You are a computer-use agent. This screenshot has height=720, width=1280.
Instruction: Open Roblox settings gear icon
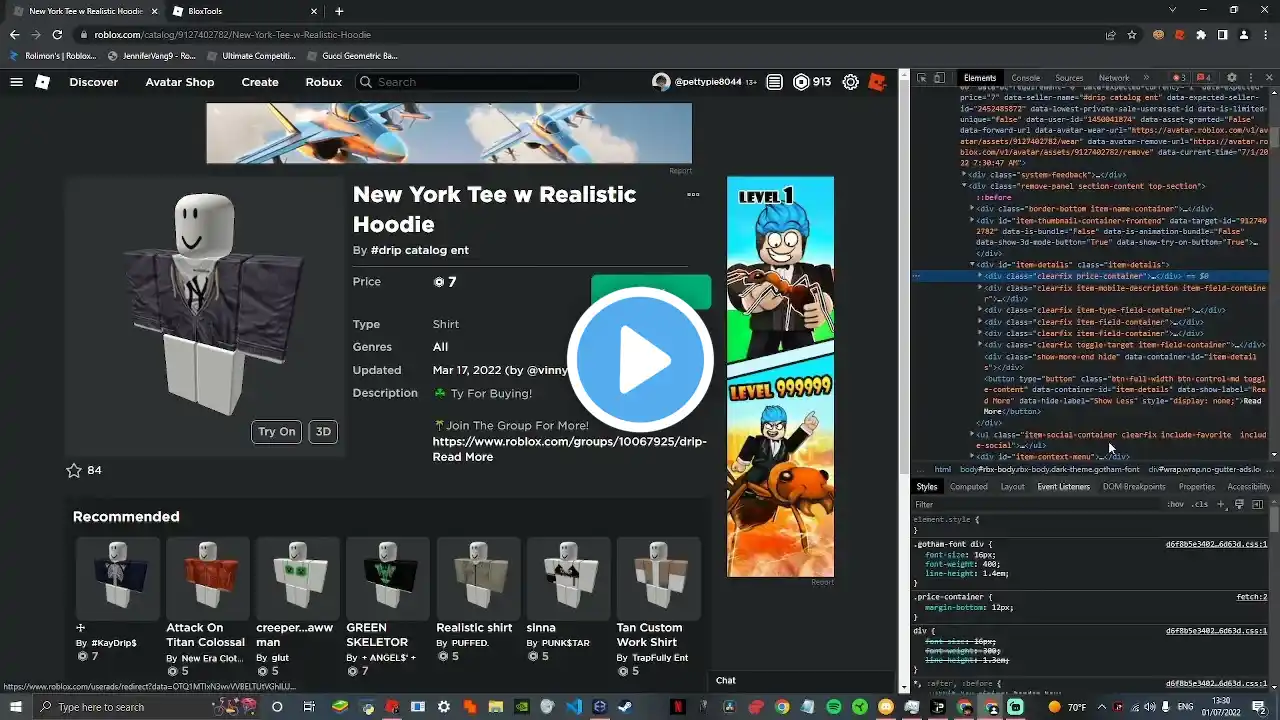[x=850, y=82]
